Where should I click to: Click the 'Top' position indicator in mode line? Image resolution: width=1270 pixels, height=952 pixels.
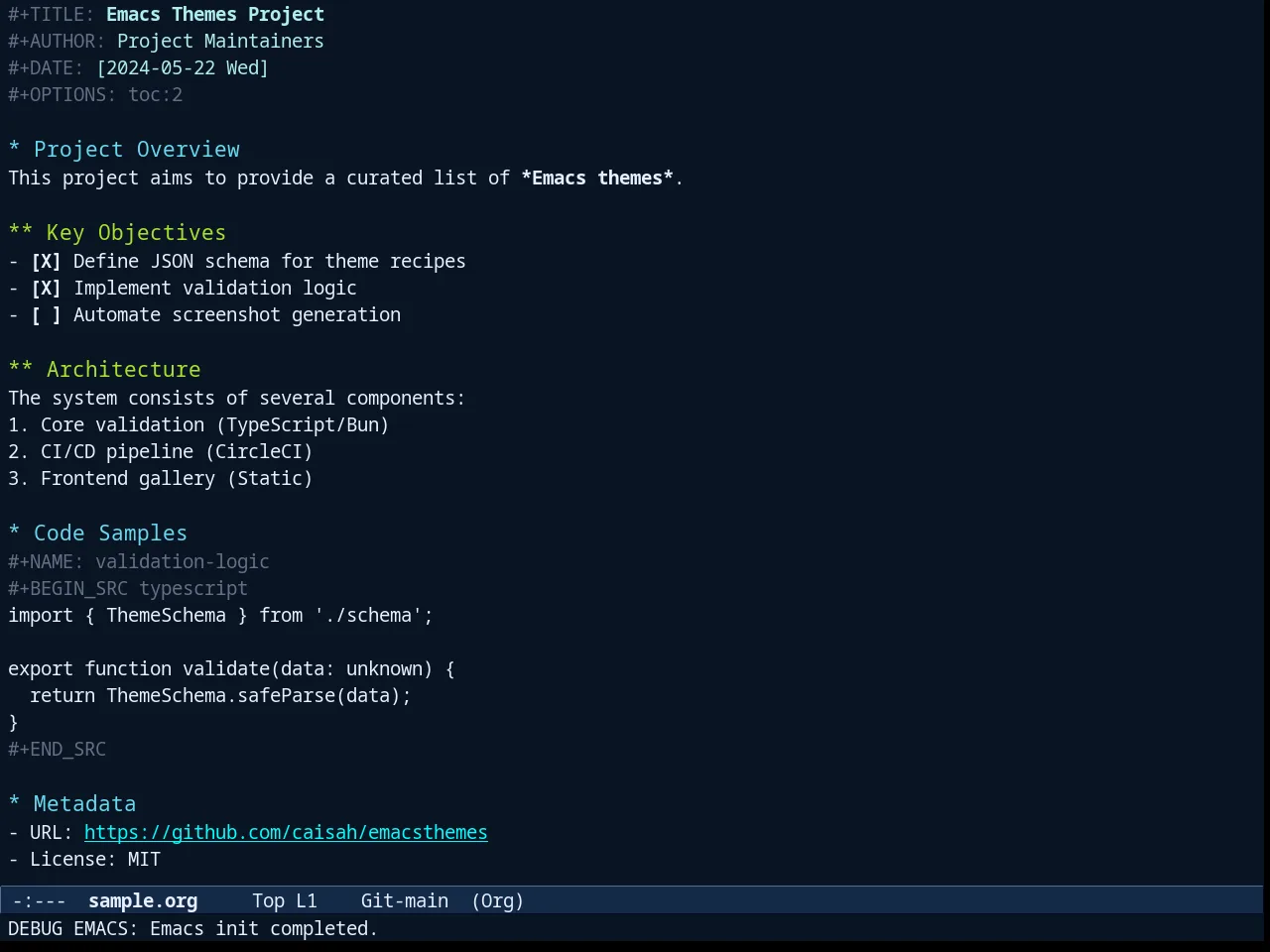pyautogui.click(x=268, y=900)
